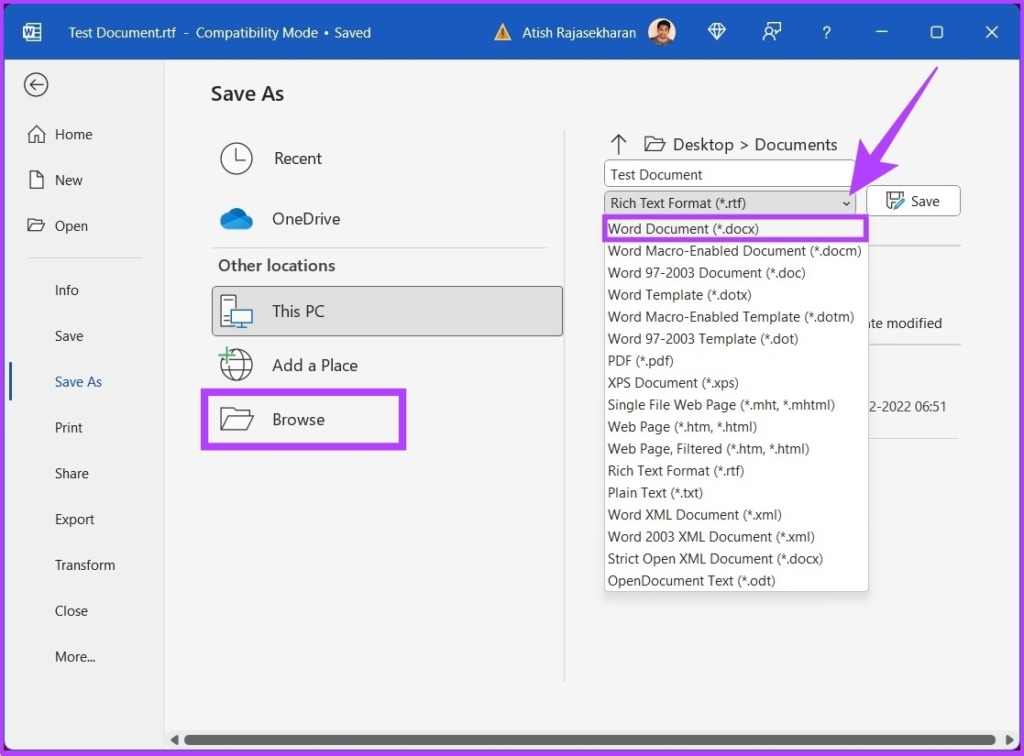Click the Test Document file name field
1024x756 pixels.
729,174
